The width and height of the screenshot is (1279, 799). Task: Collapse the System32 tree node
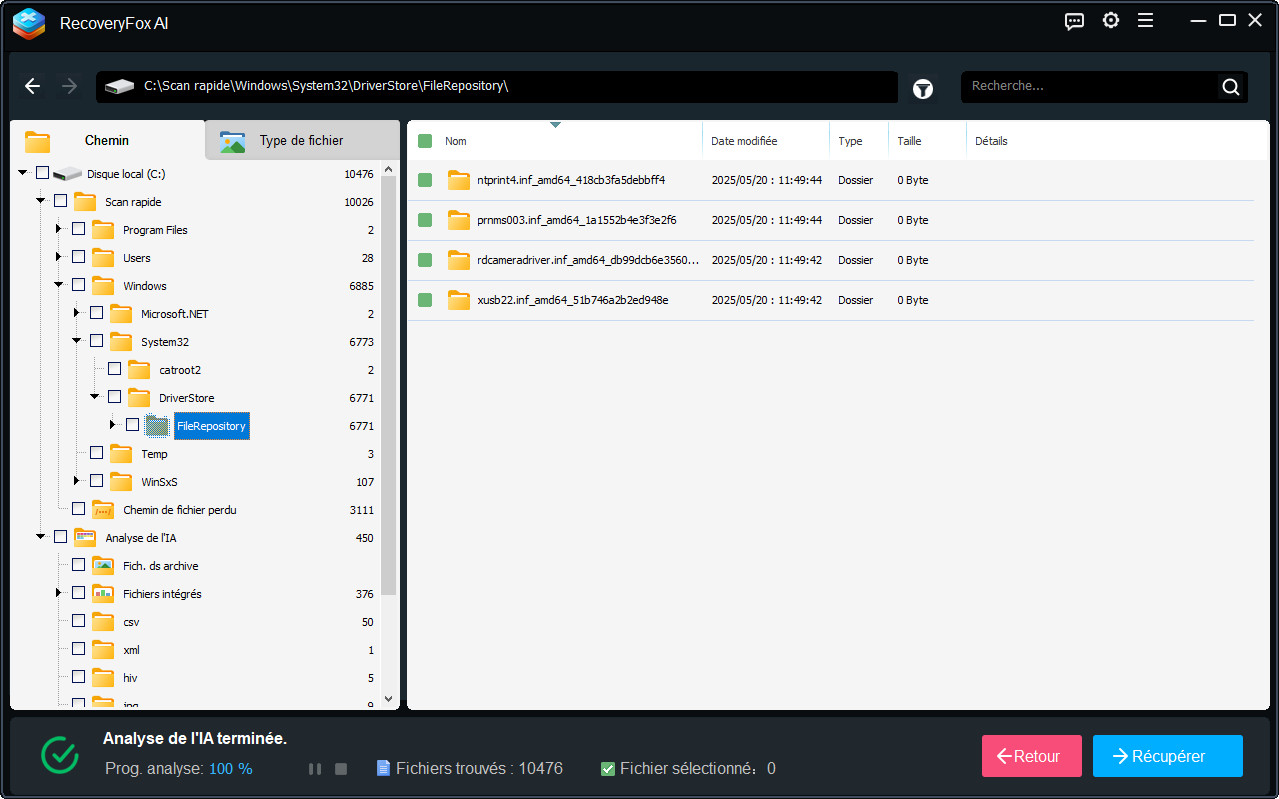(x=77, y=341)
